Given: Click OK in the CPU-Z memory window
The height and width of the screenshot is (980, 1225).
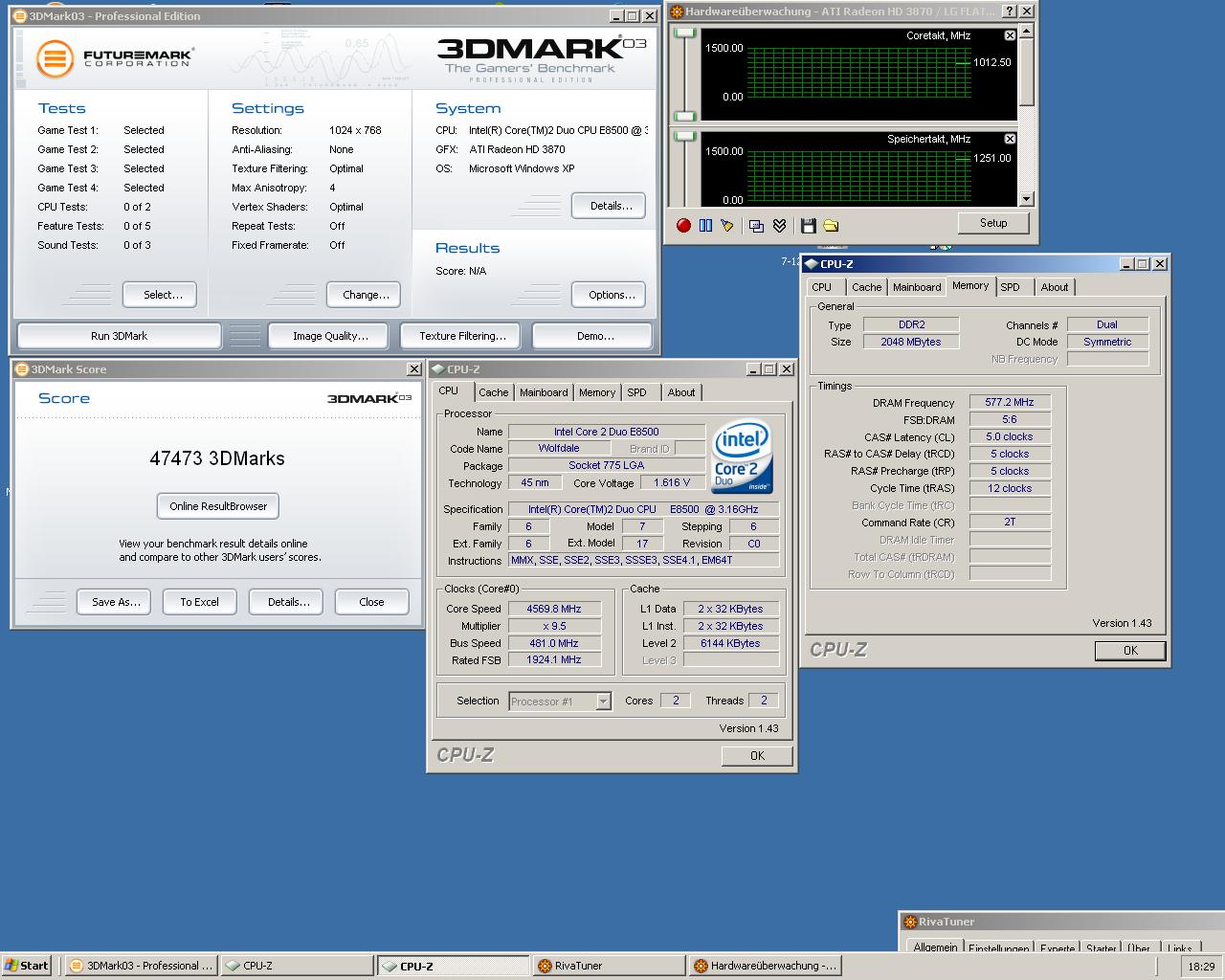Looking at the screenshot, I should [x=1130, y=651].
